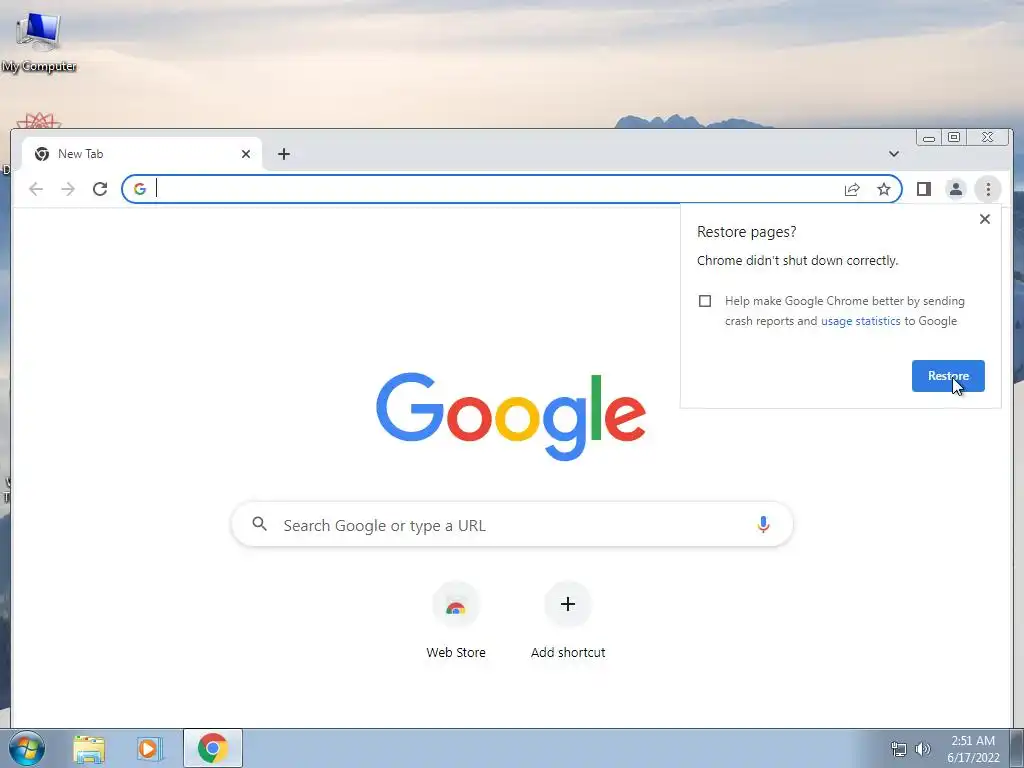Open the volume tray icon
Screen dimensions: 1024x768
tap(923, 749)
